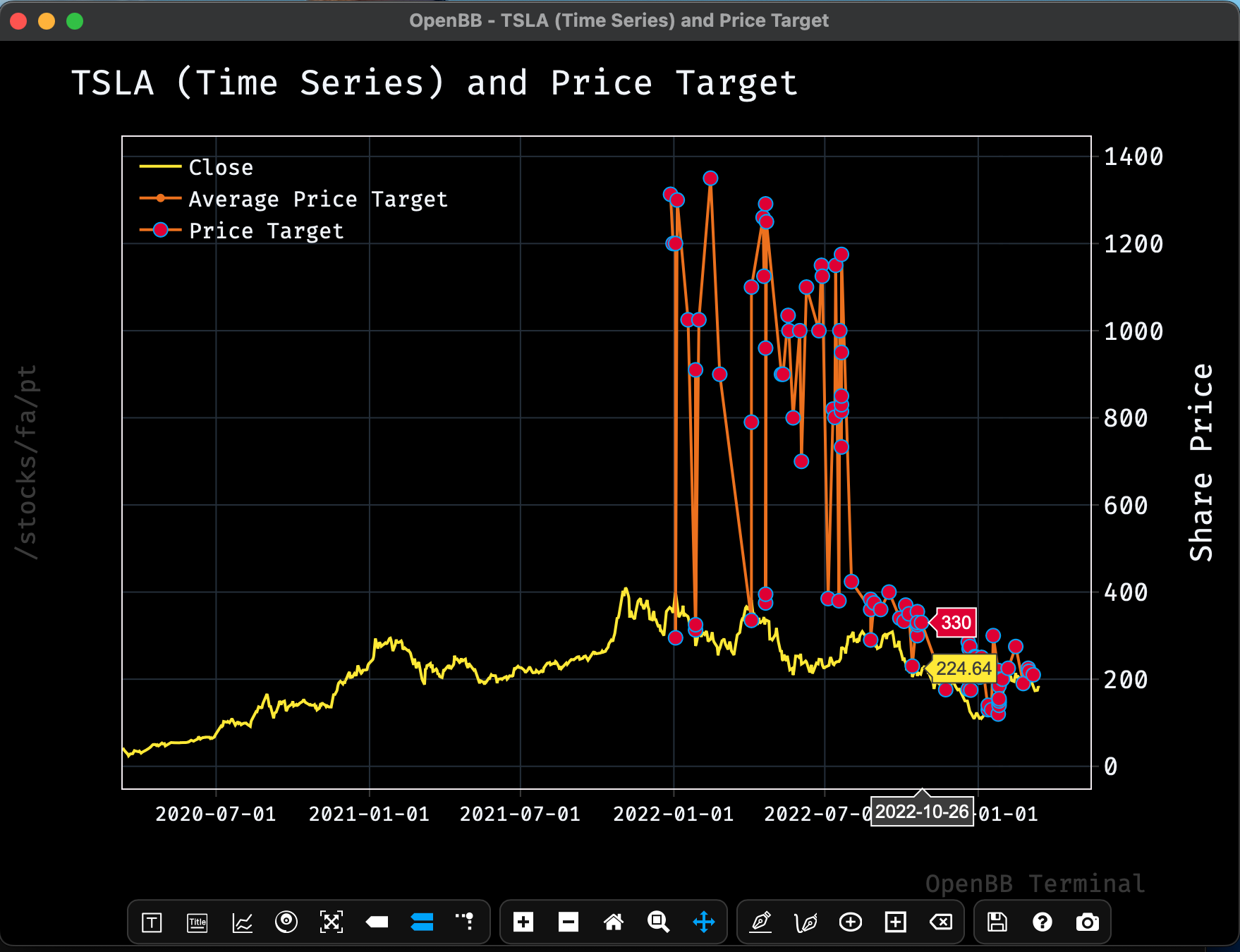Click the chart title TSLA (Time Series) and Price Target
The image size is (1240, 952).
pyautogui.click(x=434, y=83)
